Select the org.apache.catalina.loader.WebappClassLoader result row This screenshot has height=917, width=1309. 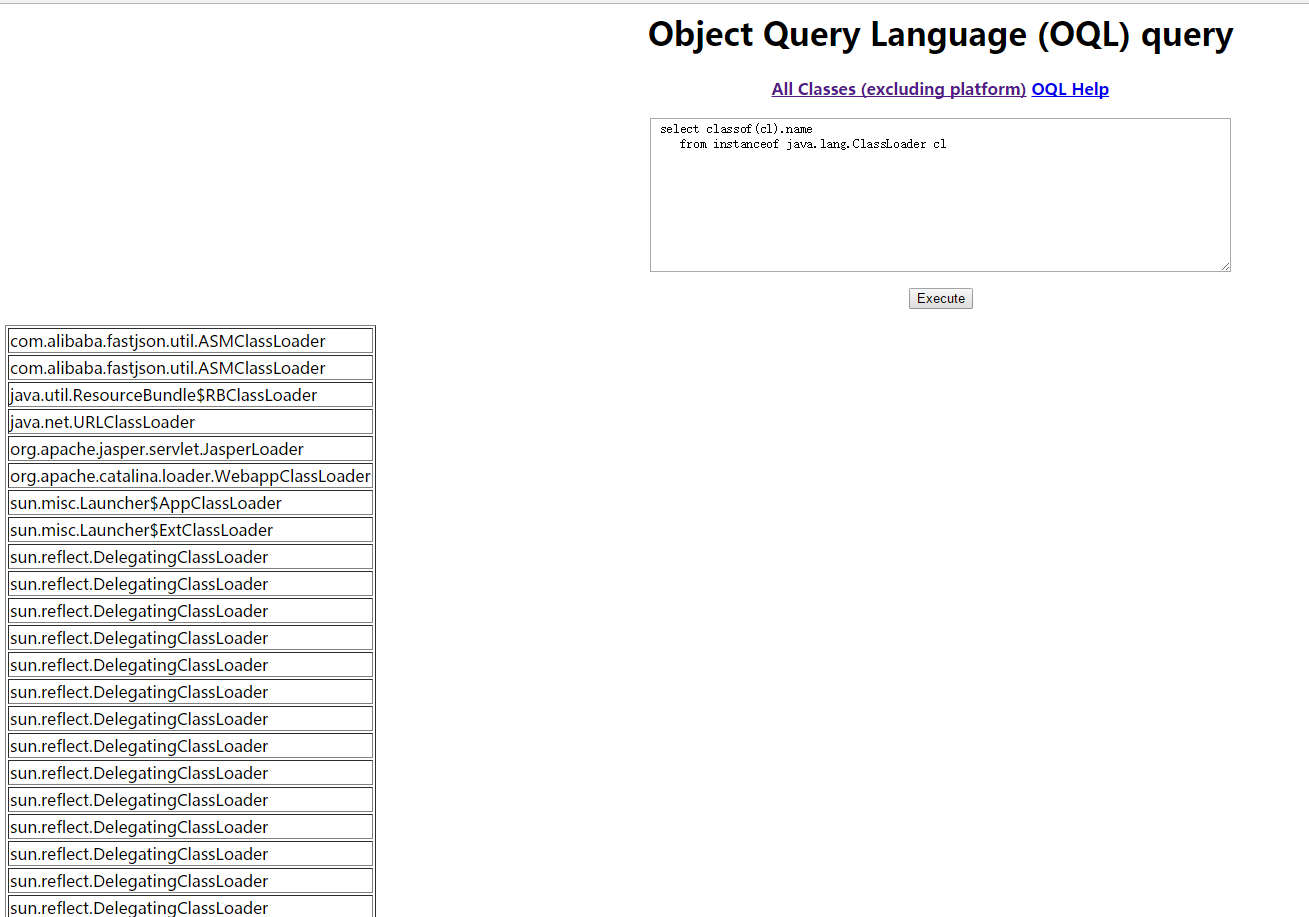tap(190, 476)
